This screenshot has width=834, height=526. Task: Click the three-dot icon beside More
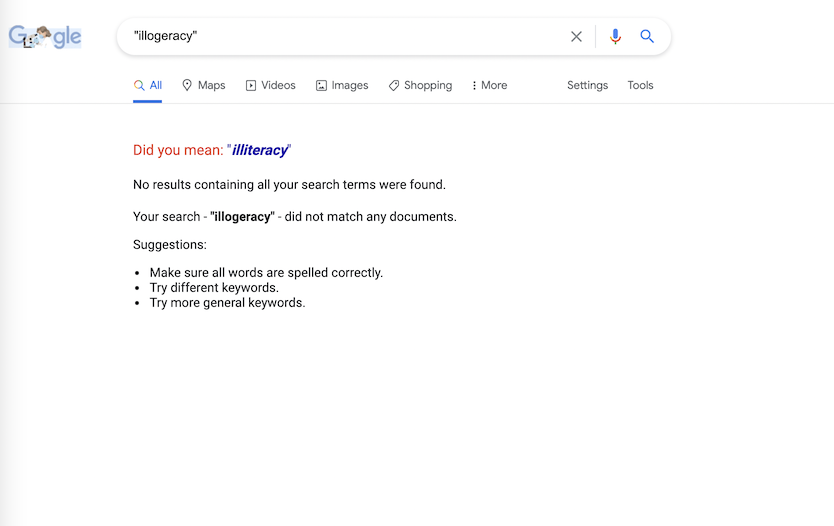(474, 86)
